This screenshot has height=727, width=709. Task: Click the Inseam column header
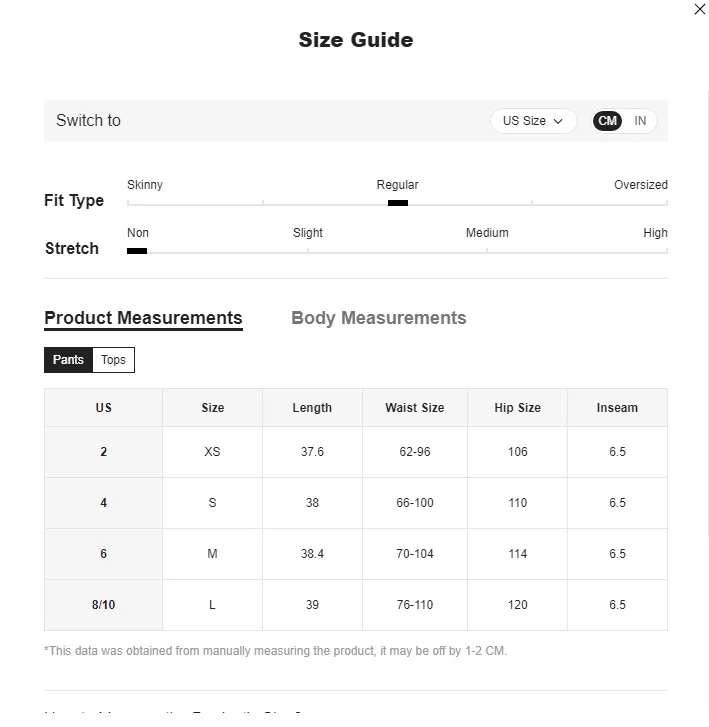click(x=617, y=408)
